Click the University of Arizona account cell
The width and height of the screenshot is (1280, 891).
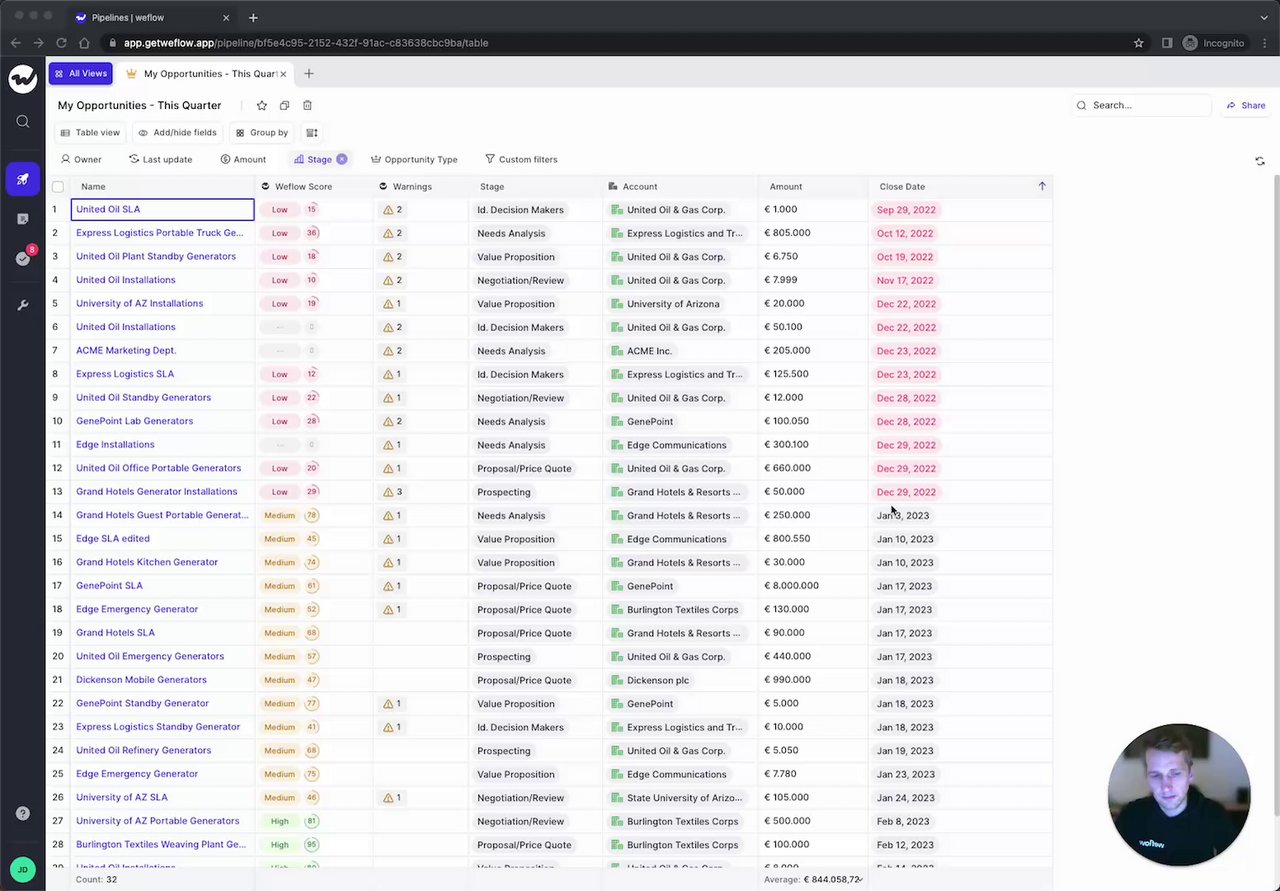[x=673, y=304]
